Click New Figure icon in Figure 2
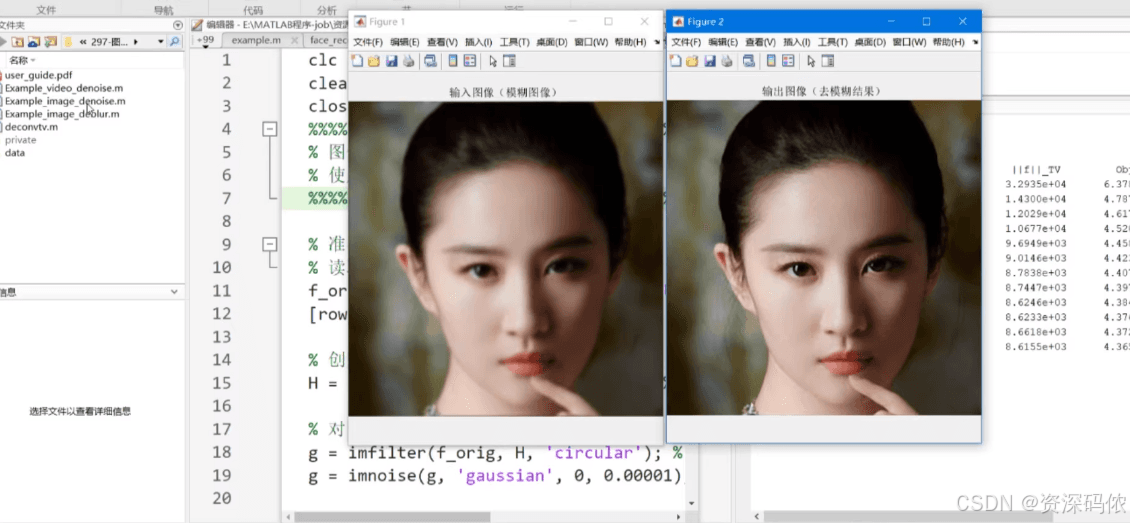The width and height of the screenshot is (1130, 523). tap(676, 61)
